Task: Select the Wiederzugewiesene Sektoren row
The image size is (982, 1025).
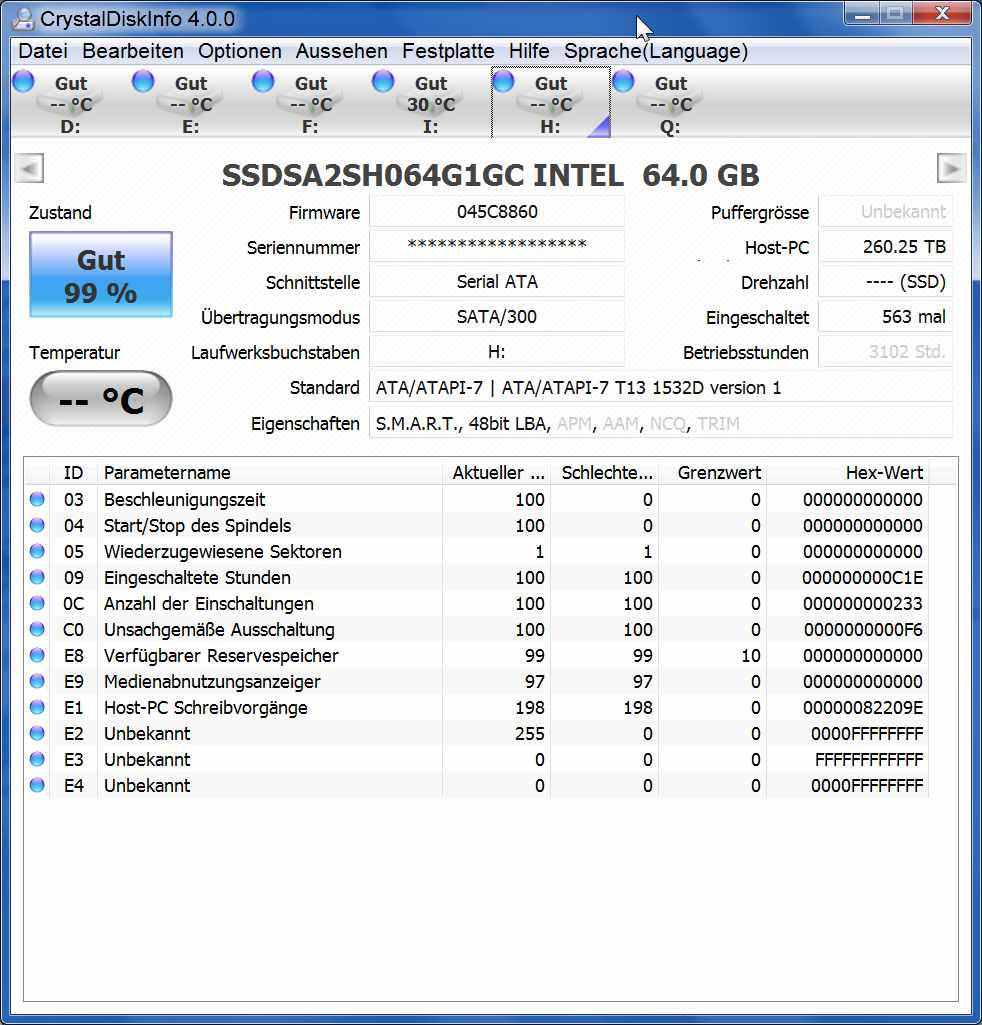Action: 477,552
